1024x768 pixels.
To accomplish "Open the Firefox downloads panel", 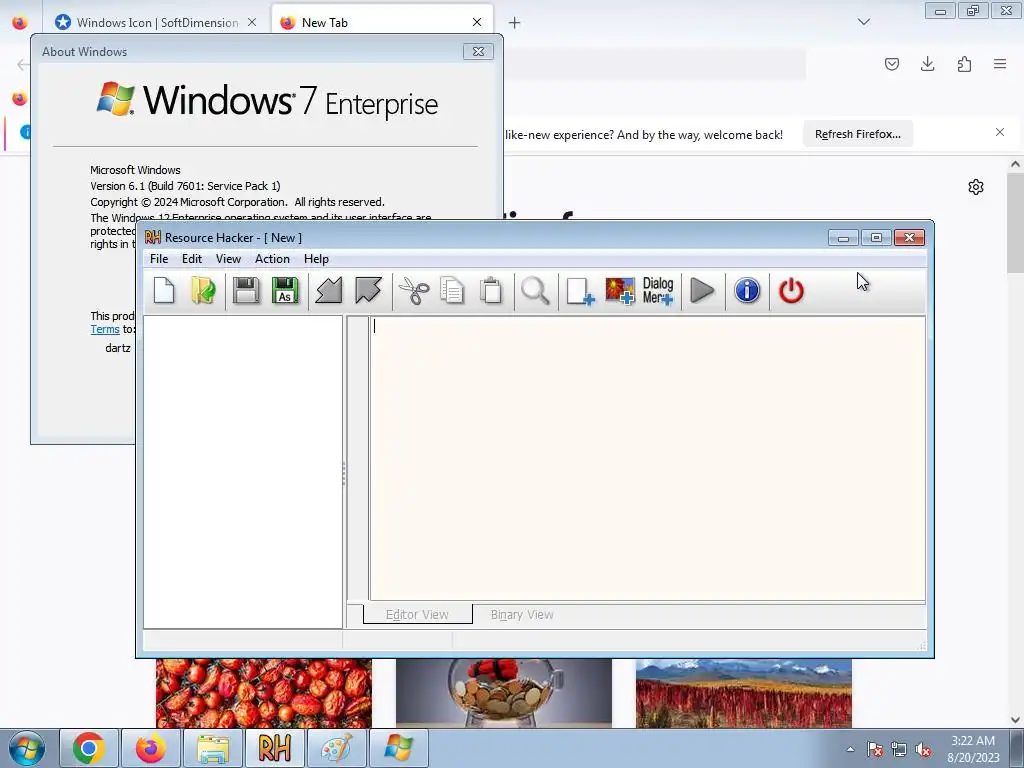I will coord(927,64).
